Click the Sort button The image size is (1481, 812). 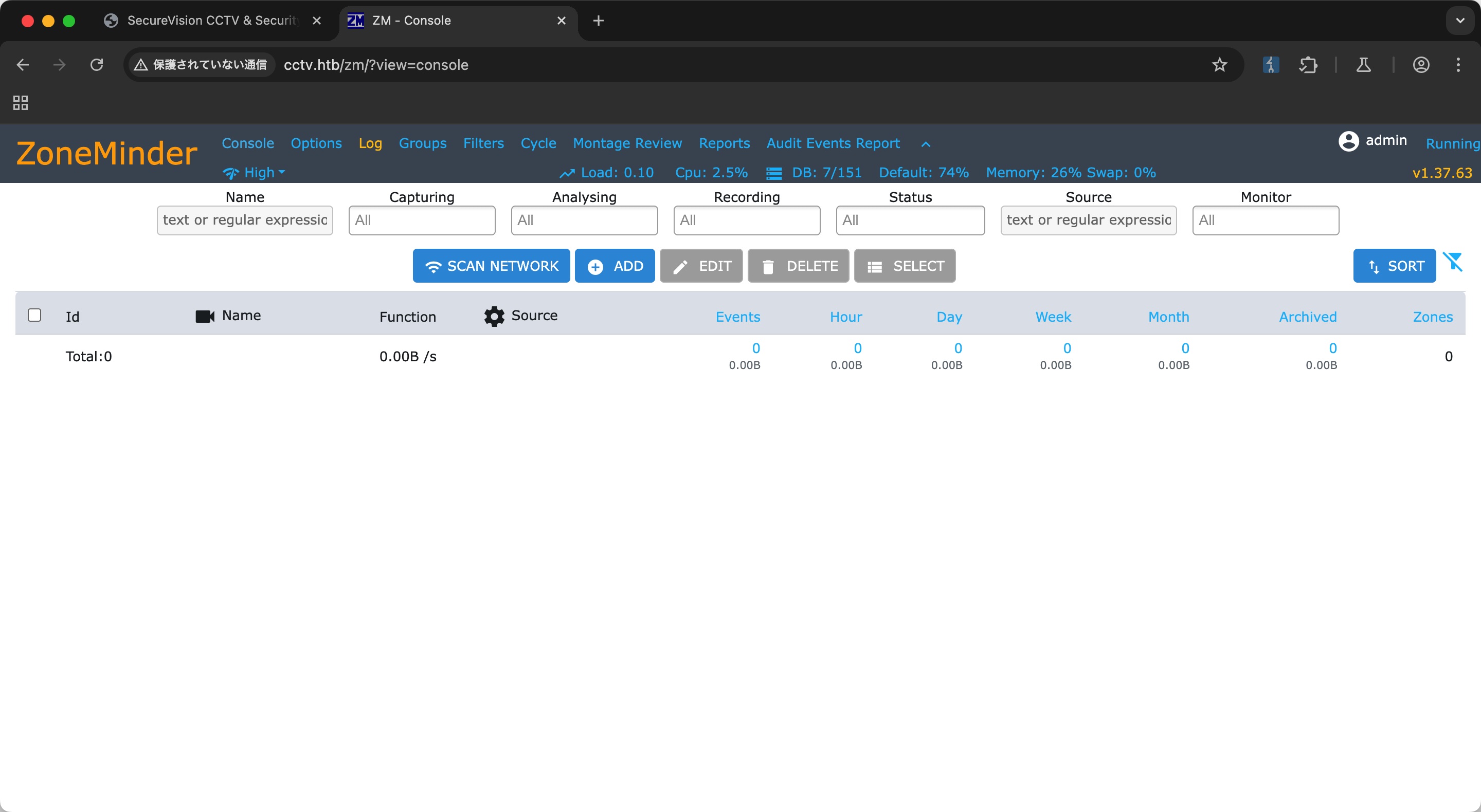tap(1394, 266)
